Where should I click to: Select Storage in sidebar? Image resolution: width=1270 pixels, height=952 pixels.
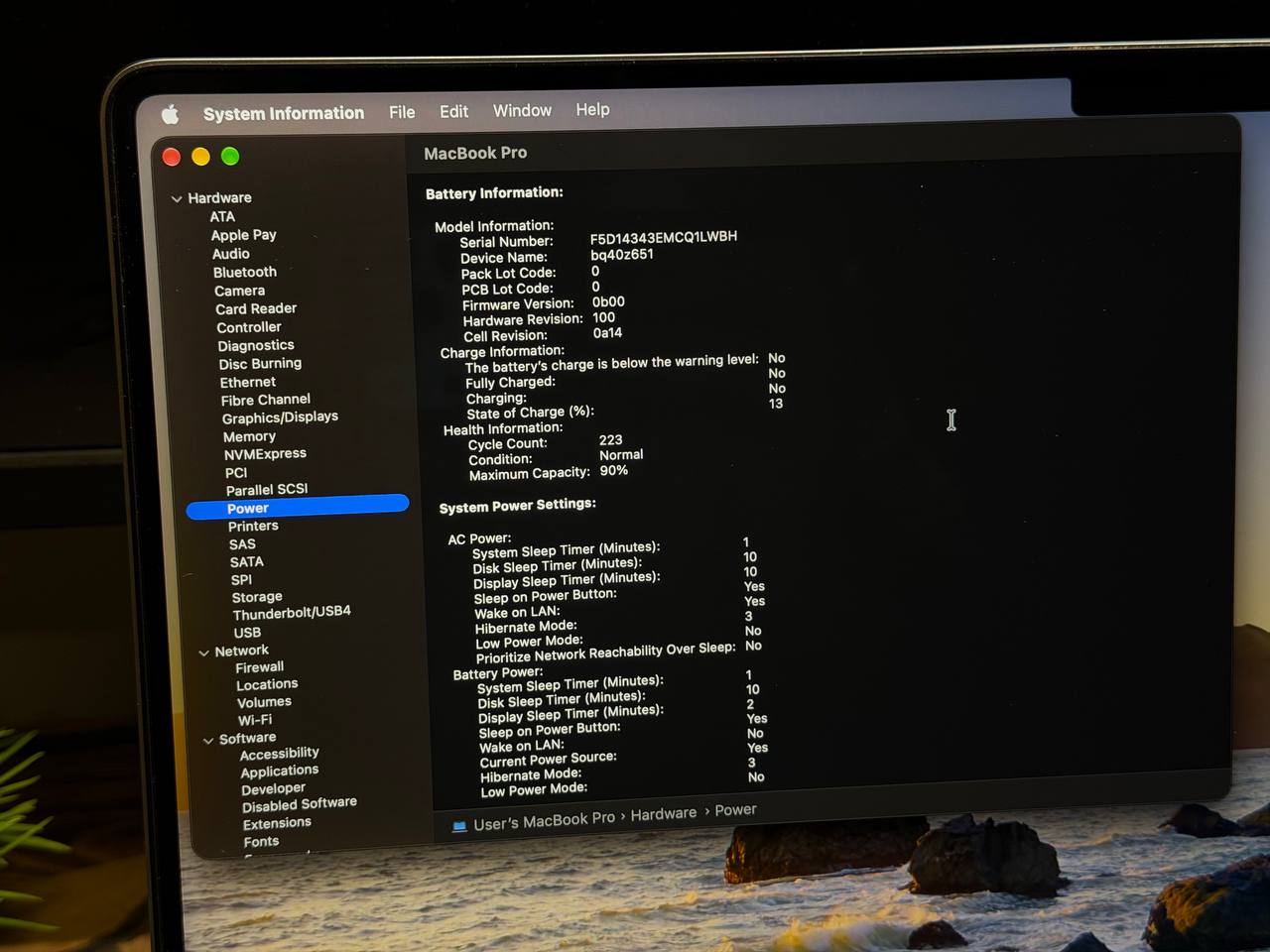click(257, 597)
